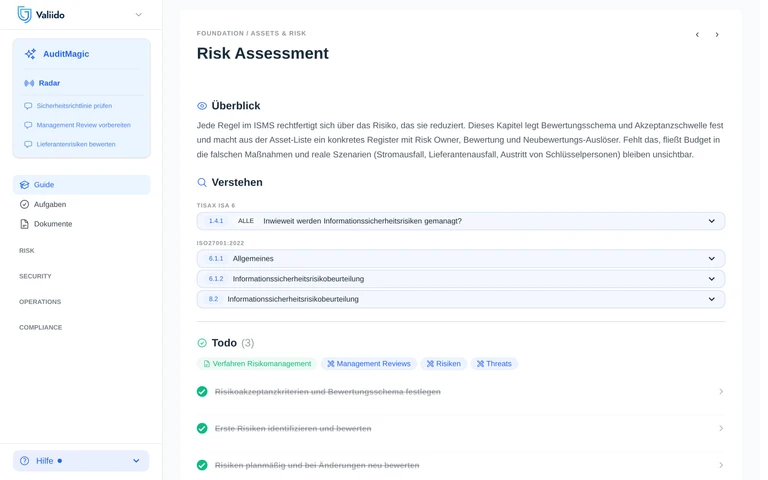768x480 pixels.
Task: Open arrow for Erste Risiken identifizieren row
Action: pos(721,429)
